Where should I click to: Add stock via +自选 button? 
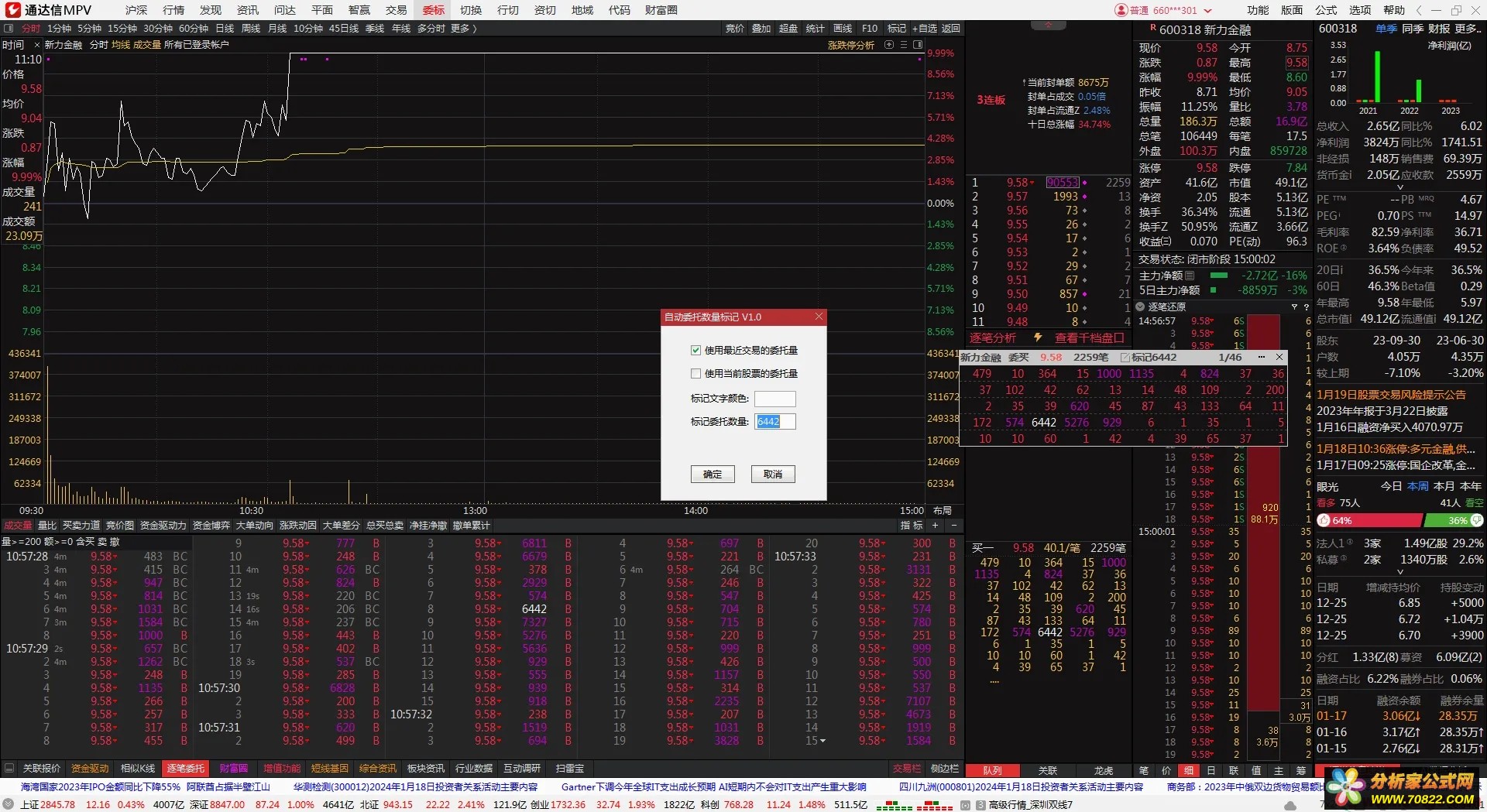924,29
